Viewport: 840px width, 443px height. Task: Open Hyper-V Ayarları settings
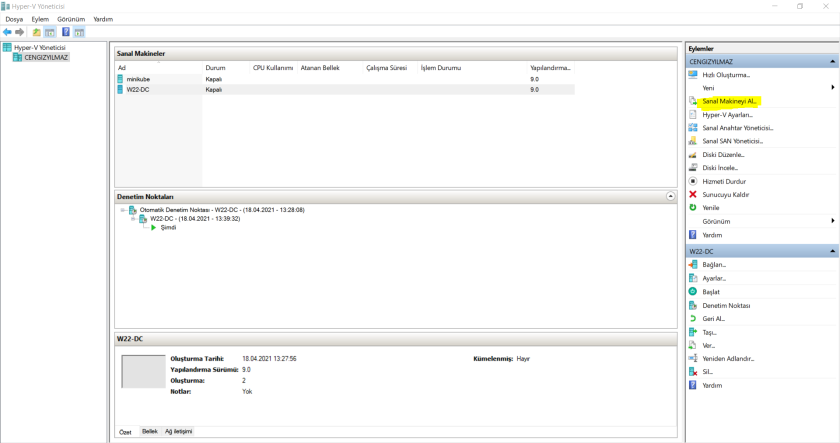click(x=727, y=114)
